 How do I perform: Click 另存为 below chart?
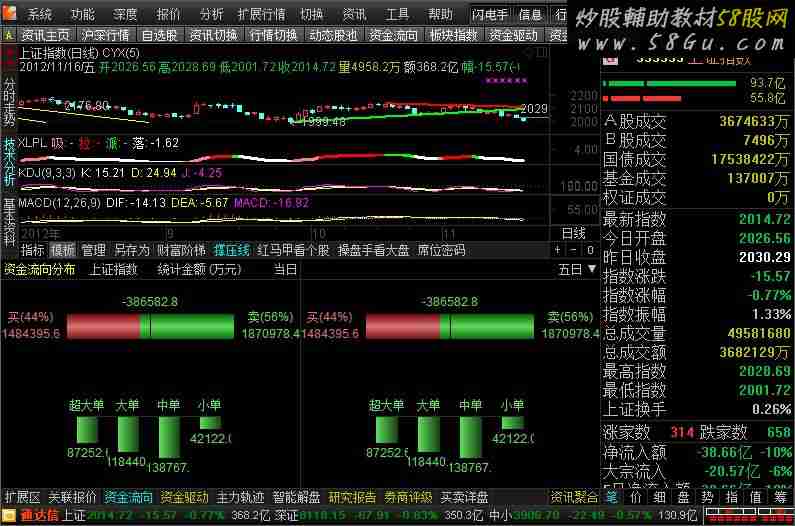132,250
